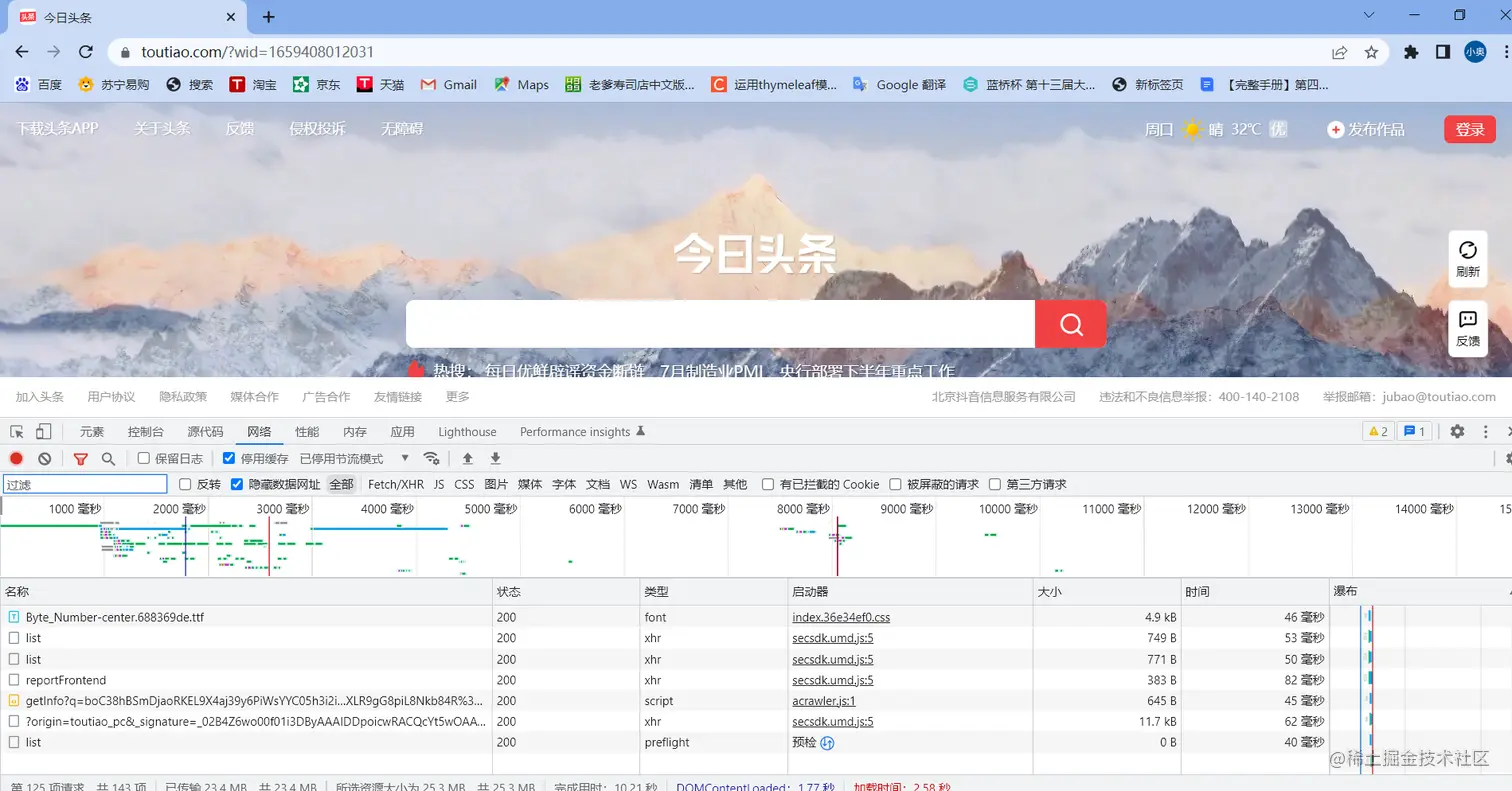The width and height of the screenshot is (1512, 791).
Task: Open the Lighthouse tab
Action: tap(467, 432)
